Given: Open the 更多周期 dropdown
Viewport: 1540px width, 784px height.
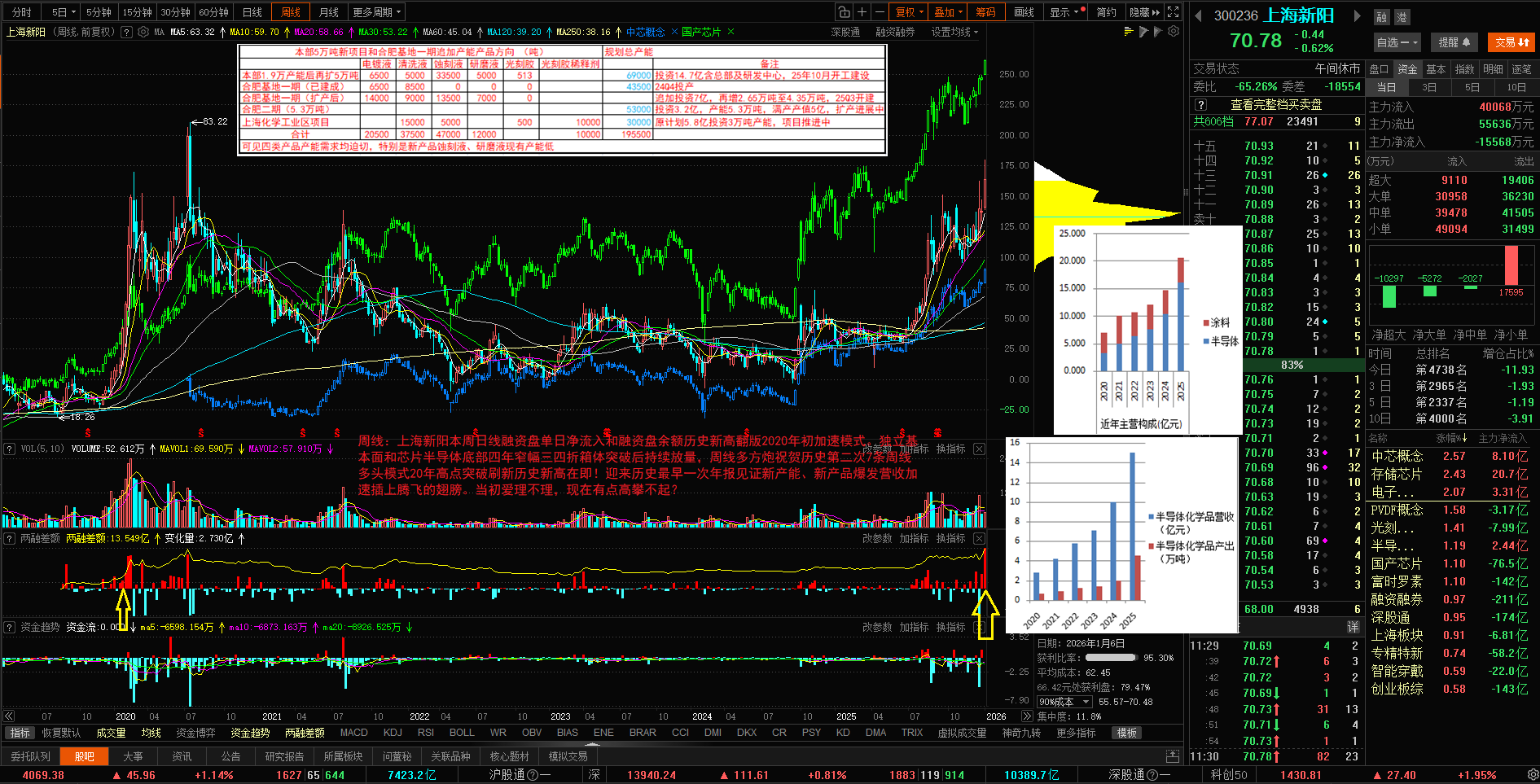Looking at the screenshot, I should 377,12.
